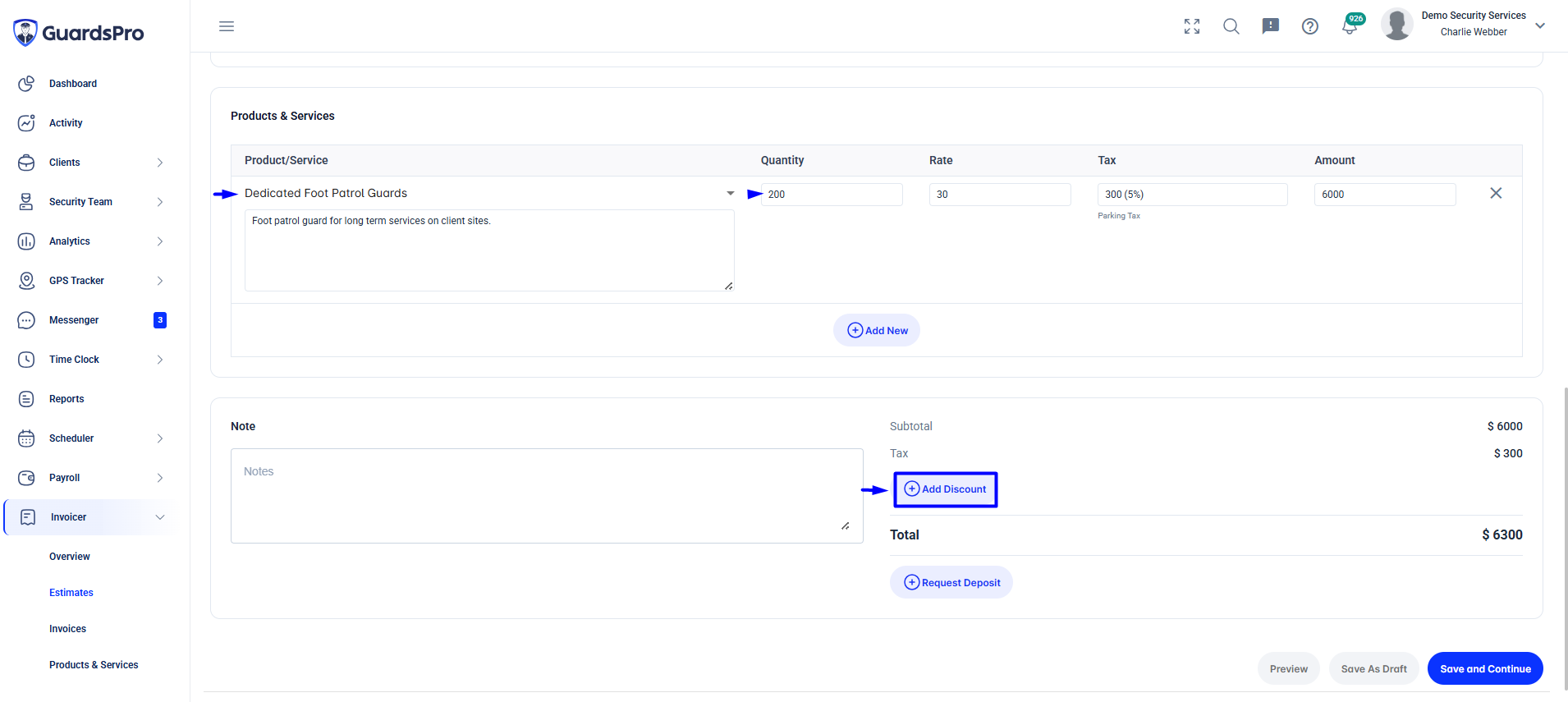Go to Activity page
The width and height of the screenshot is (1568, 702).
66,123
